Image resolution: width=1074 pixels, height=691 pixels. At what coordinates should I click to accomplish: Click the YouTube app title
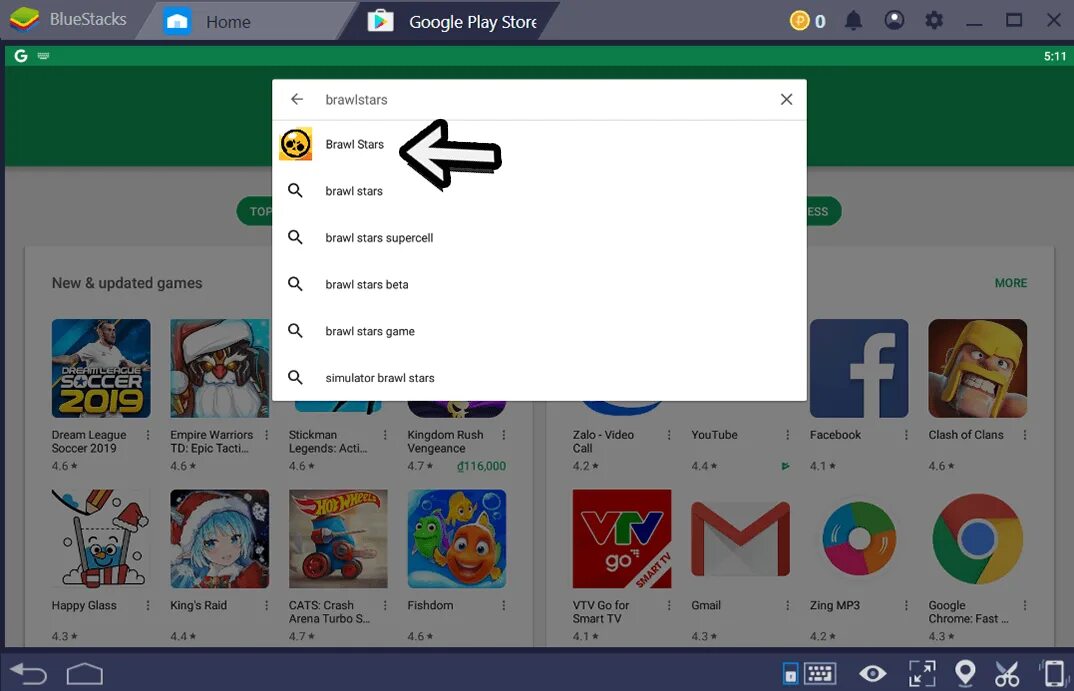click(714, 435)
